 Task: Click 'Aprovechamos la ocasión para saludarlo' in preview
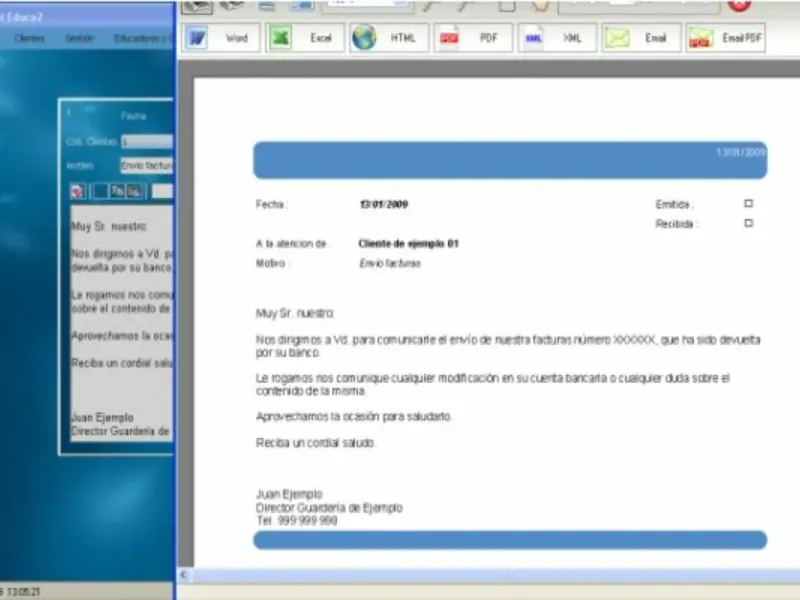pos(353,416)
